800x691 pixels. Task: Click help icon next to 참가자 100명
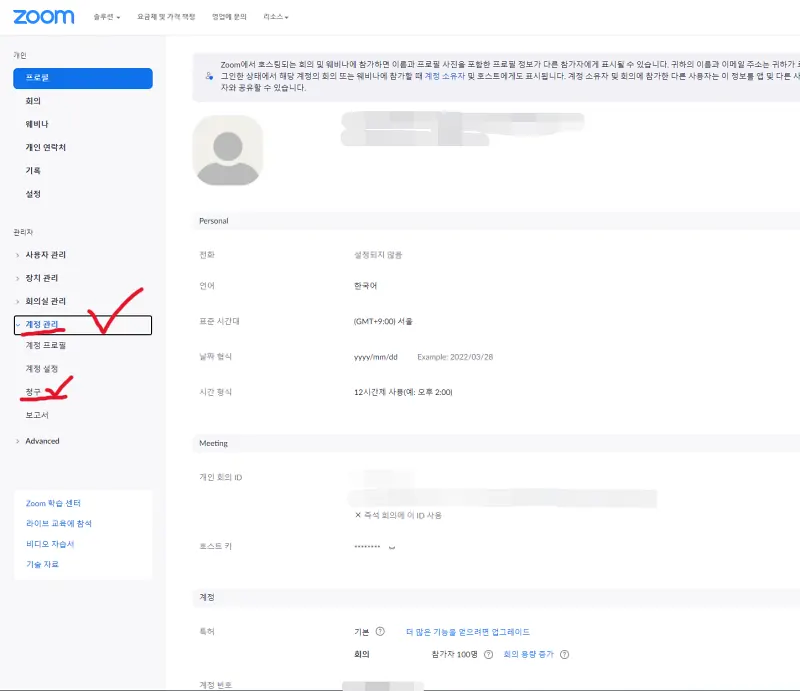pos(488,654)
